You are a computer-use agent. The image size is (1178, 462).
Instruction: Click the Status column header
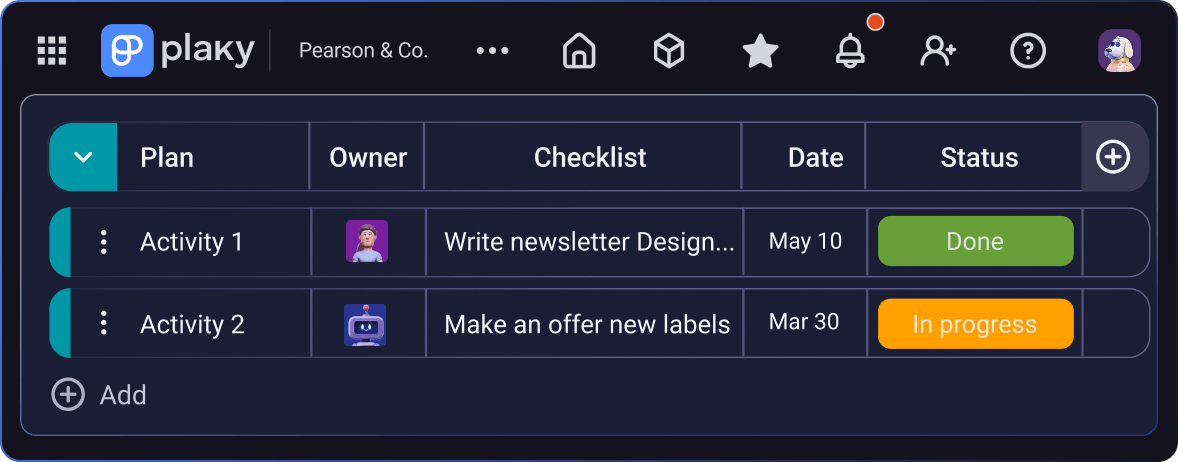tap(978, 157)
